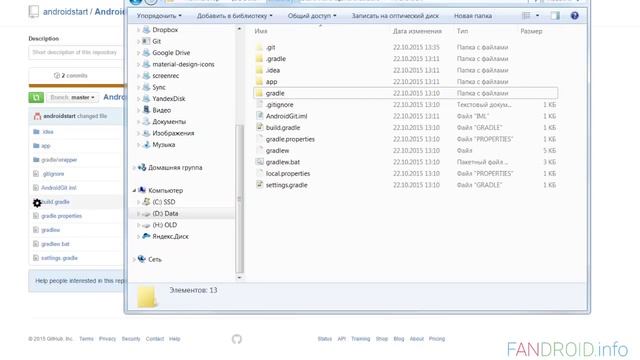This screenshot has width=640, height=360.
Task: Select the Изображения library
Action: 173,133
